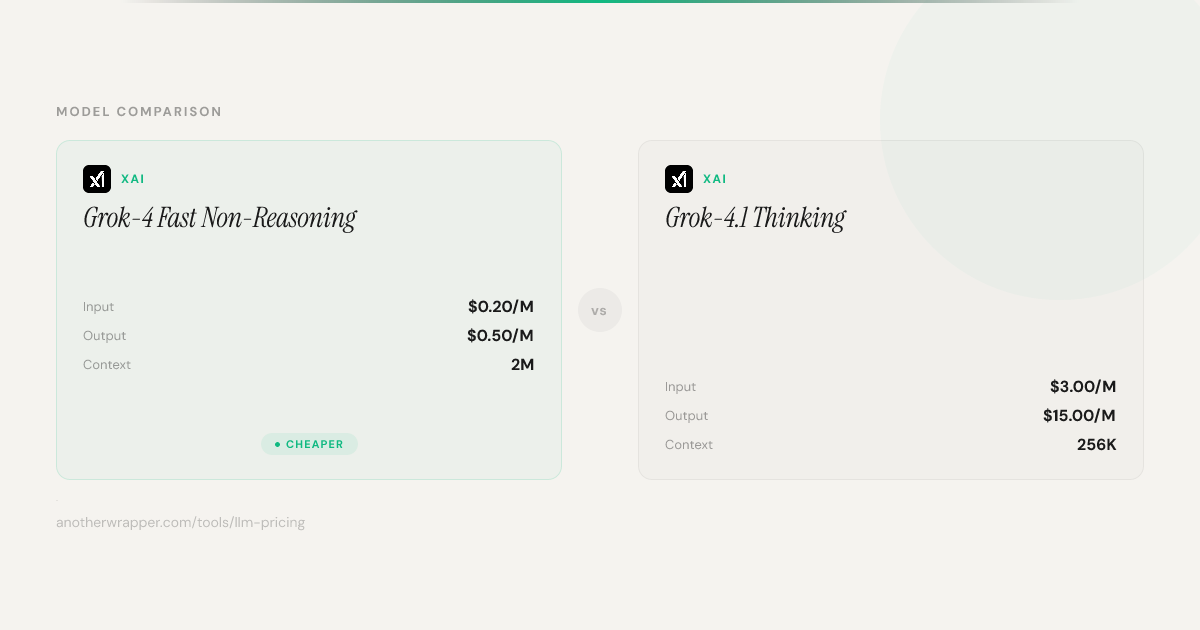Viewport: 1200px width, 630px height.
Task: Click the $15.00/M output price
Action: [x=1079, y=416]
